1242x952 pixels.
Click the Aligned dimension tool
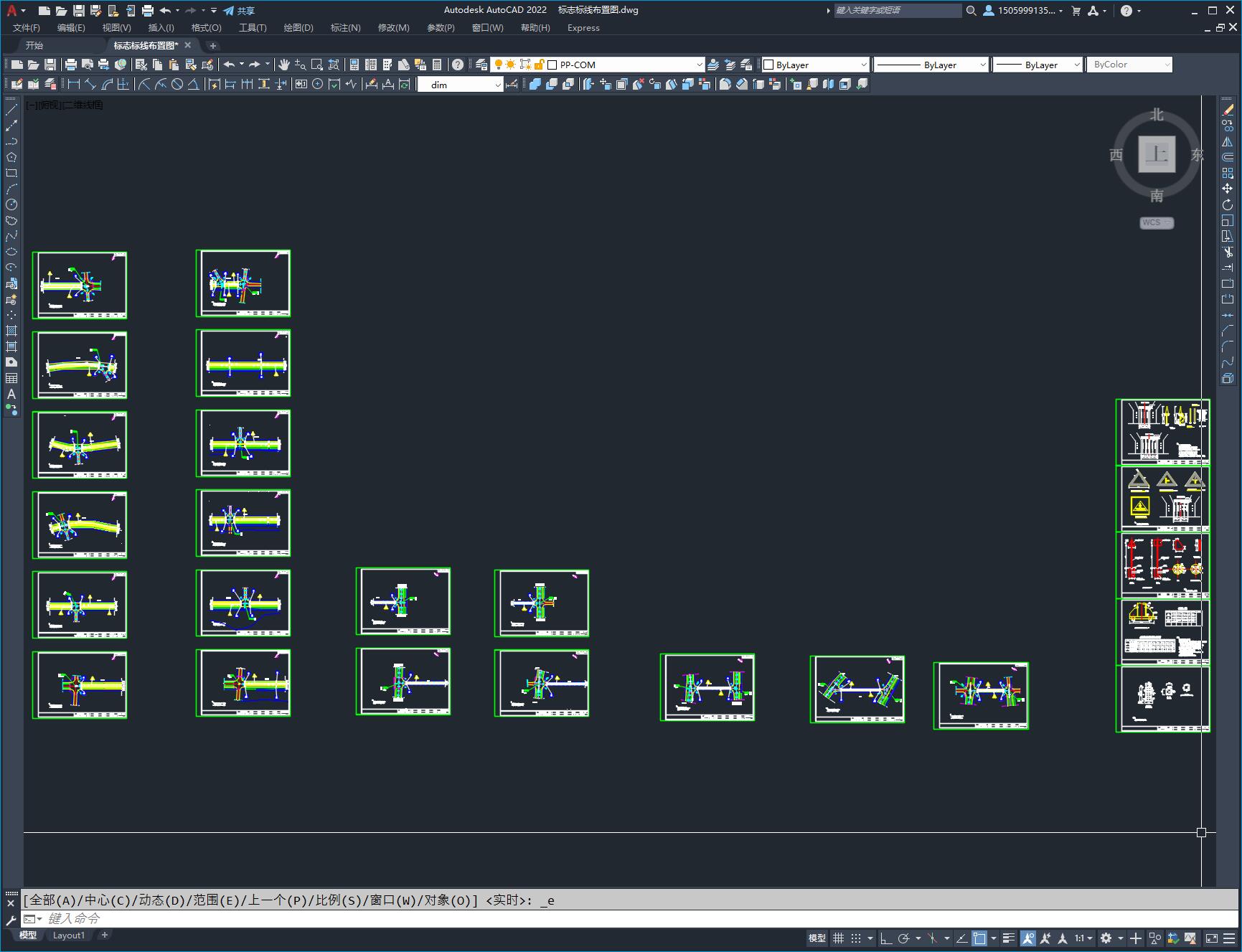click(x=90, y=84)
